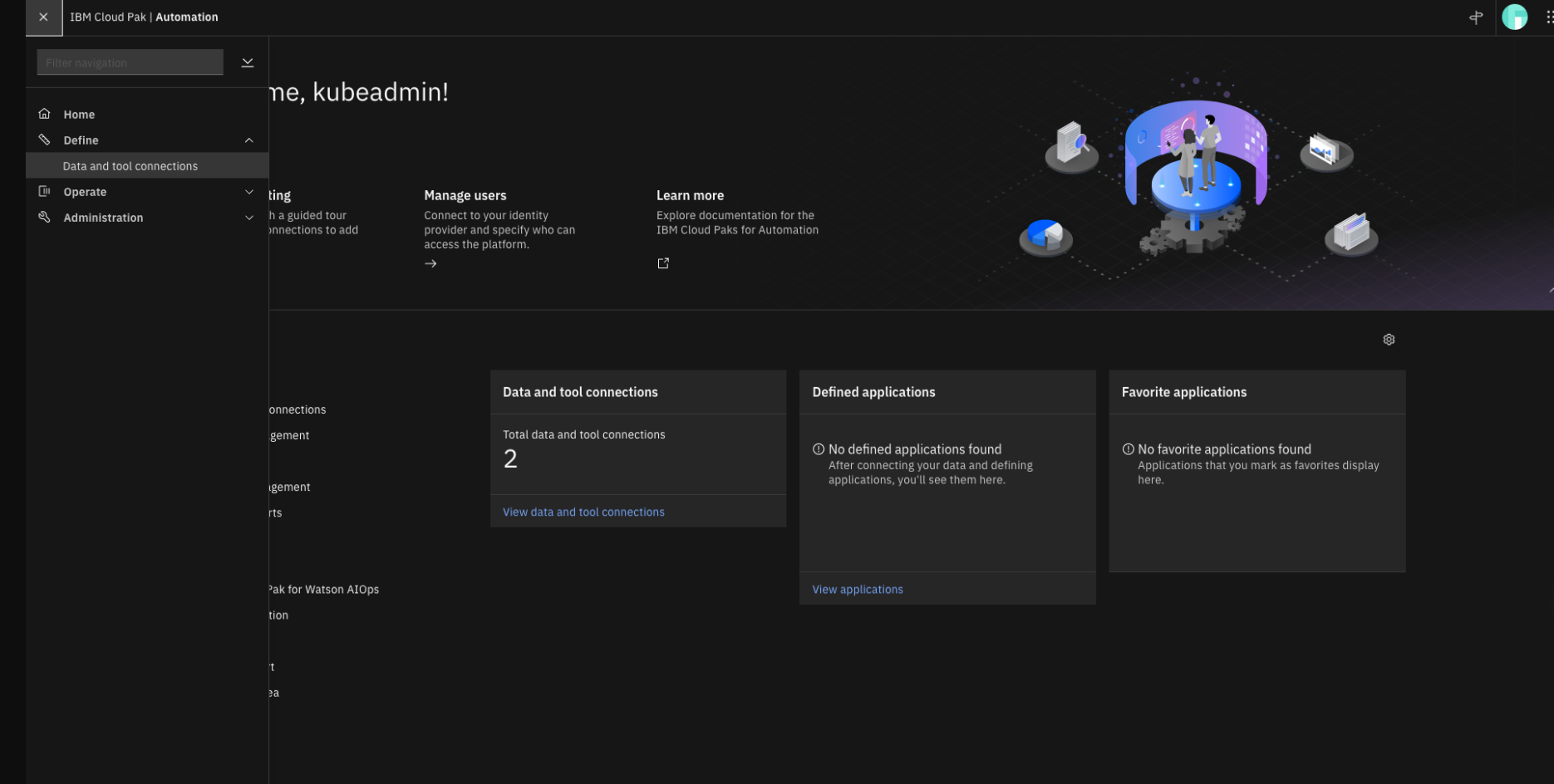The width and height of the screenshot is (1554, 784).
Task: Expand the Administration section chevron
Action: click(249, 218)
